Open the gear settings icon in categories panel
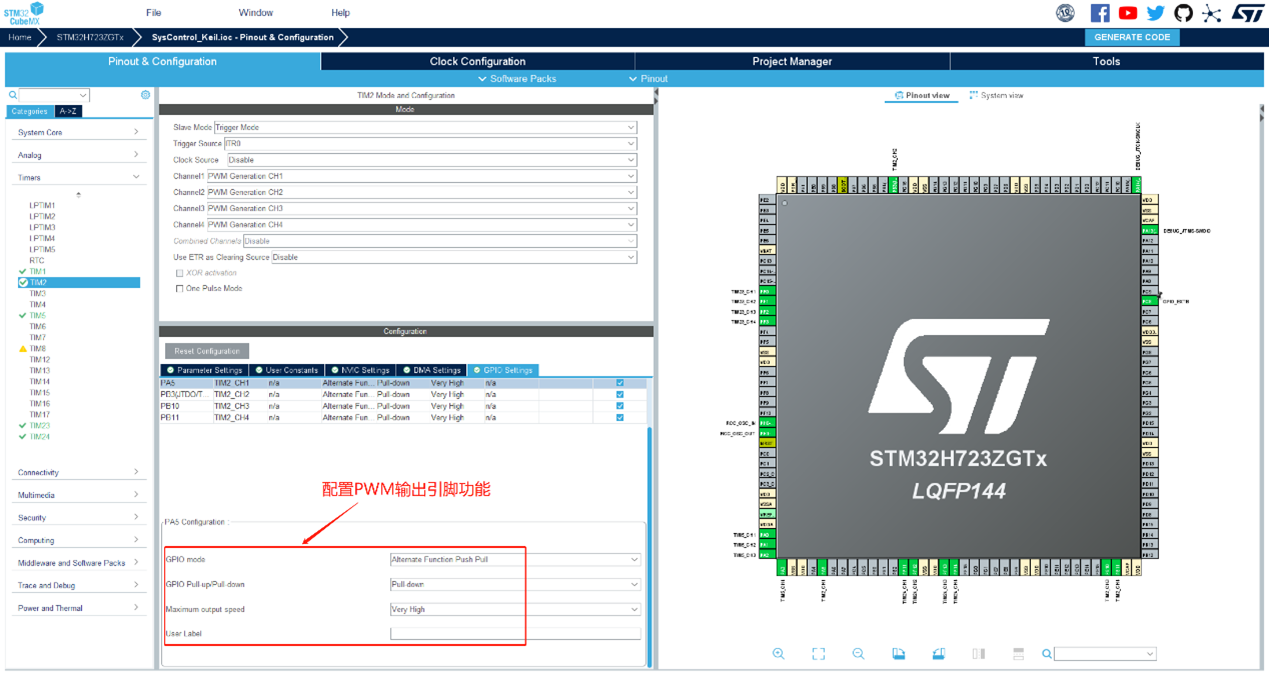 pos(146,95)
